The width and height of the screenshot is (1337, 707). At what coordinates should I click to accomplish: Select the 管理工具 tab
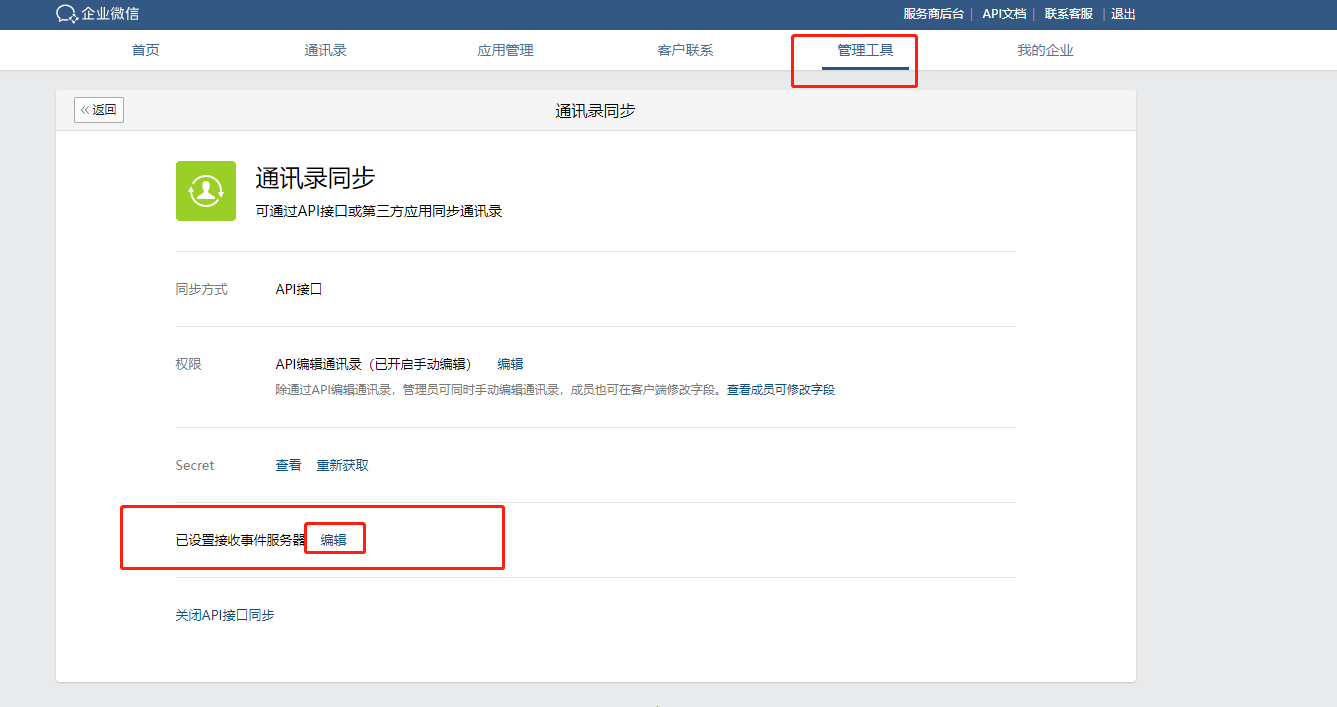[866, 50]
